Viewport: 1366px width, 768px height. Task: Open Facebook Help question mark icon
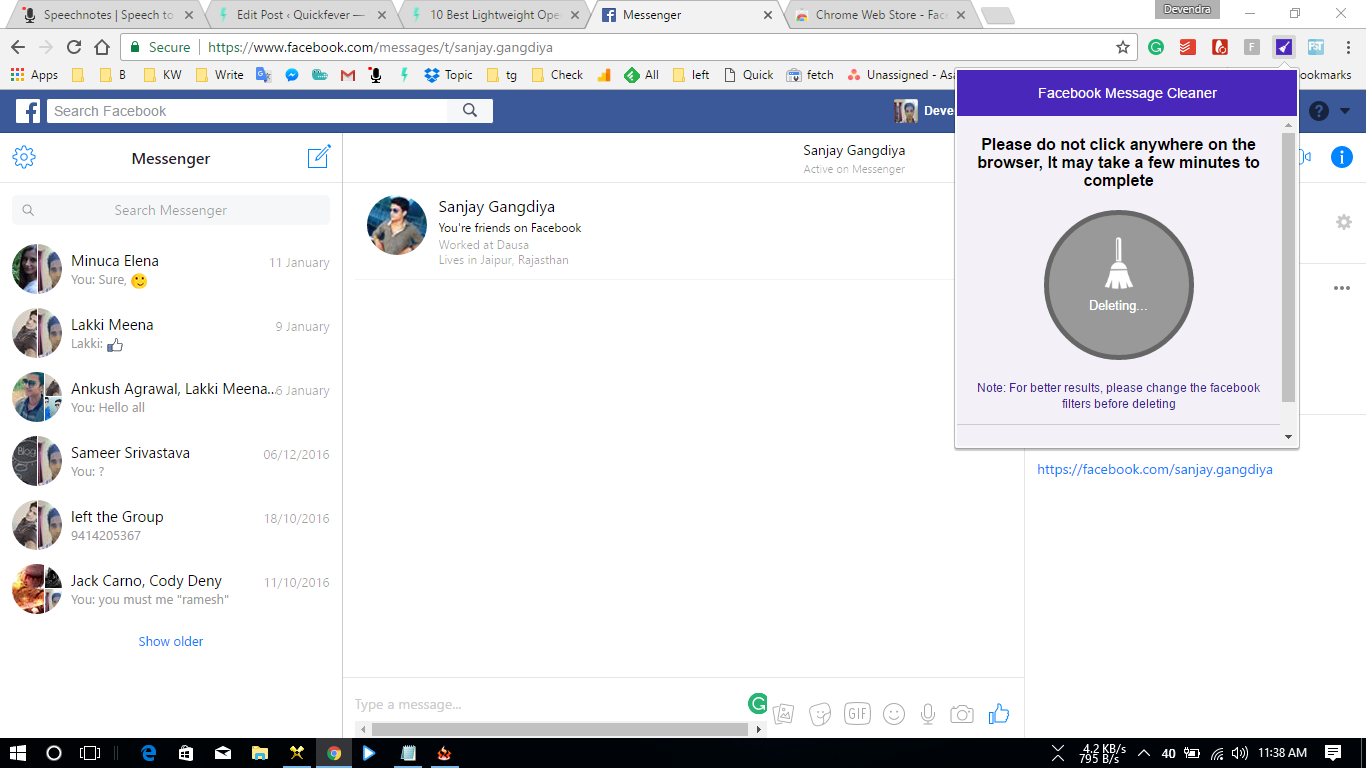point(1319,111)
